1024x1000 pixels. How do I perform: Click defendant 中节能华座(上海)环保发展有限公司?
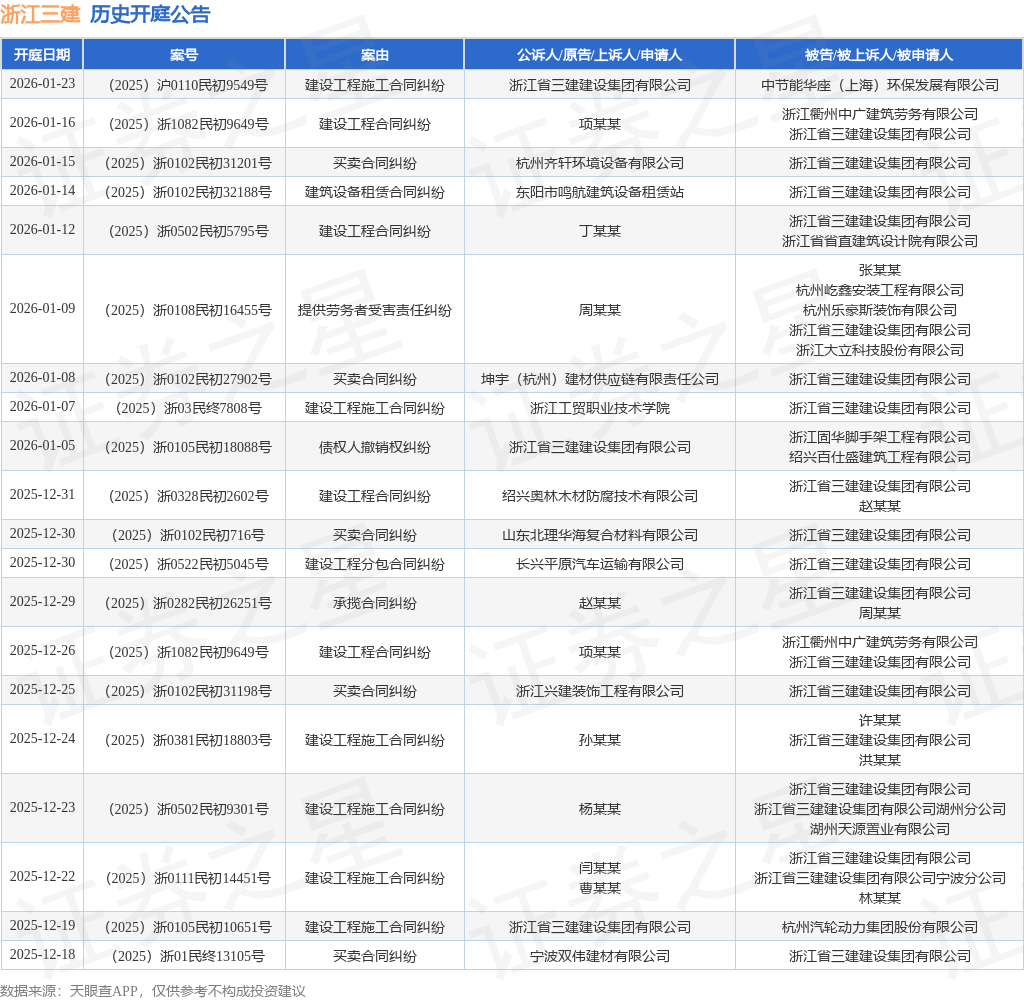click(880, 85)
